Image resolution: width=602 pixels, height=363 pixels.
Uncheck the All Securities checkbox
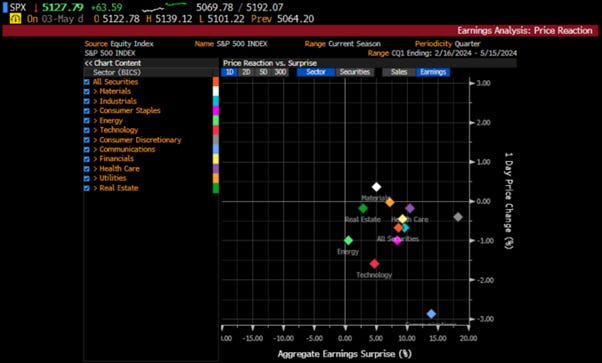(x=87, y=82)
